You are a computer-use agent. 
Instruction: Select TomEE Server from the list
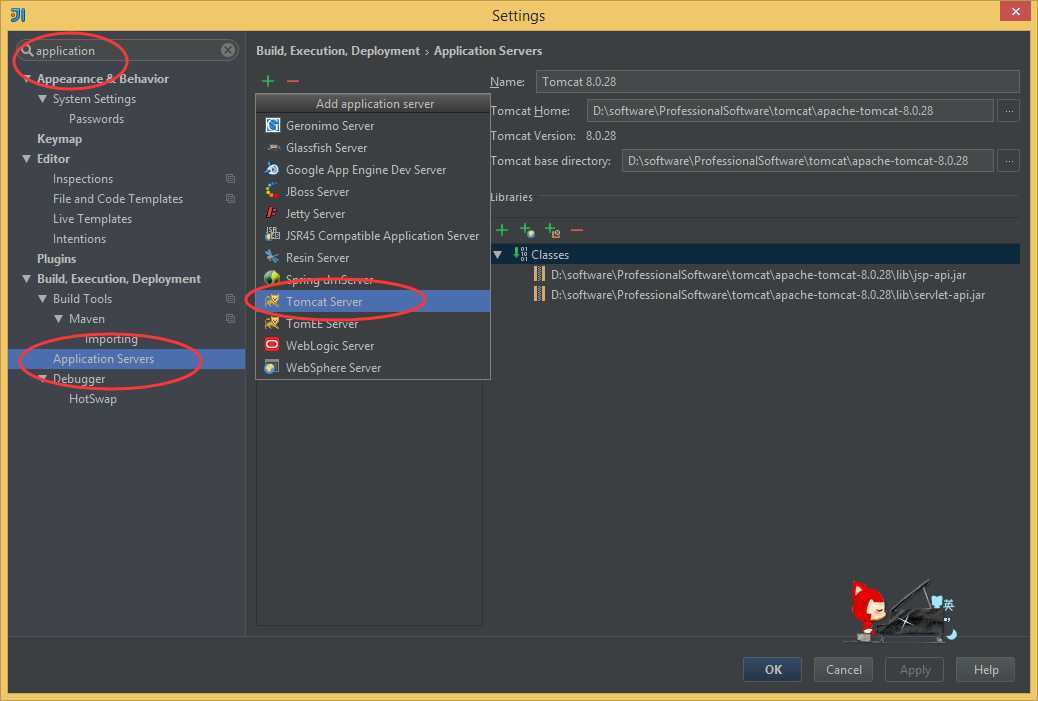pyautogui.click(x=373, y=323)
